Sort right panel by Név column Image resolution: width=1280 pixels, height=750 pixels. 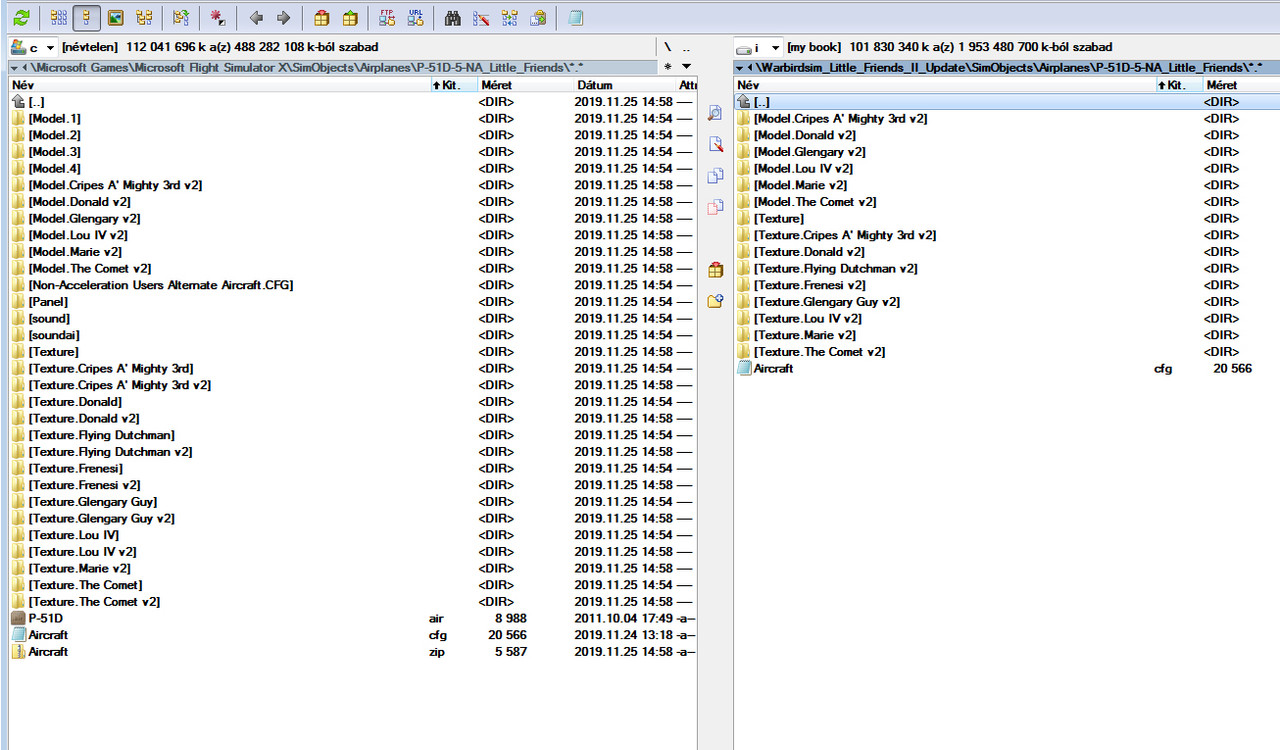tap(944, 85)
